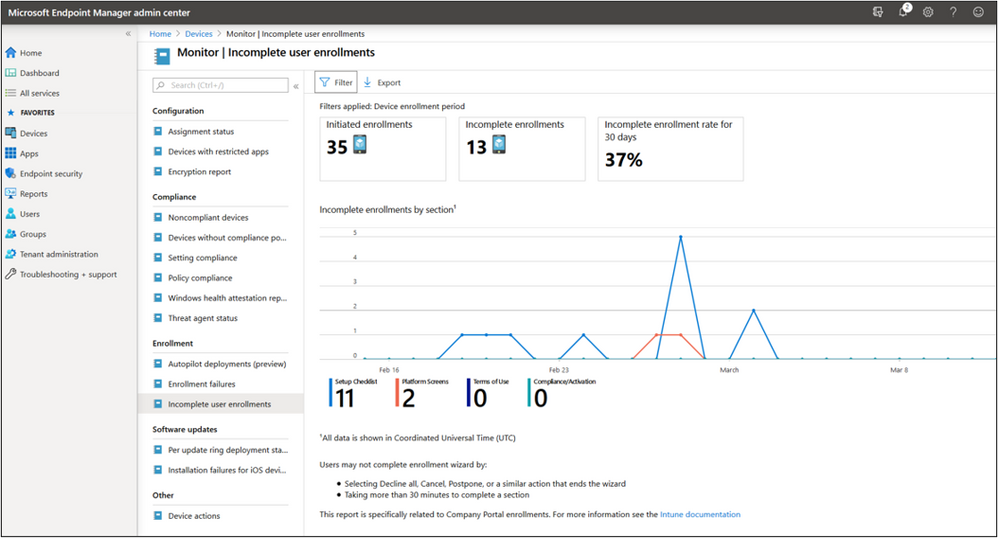Open the settings gear icon
Image resolution: width=998 pixels, height=538 pixels.
928,12
